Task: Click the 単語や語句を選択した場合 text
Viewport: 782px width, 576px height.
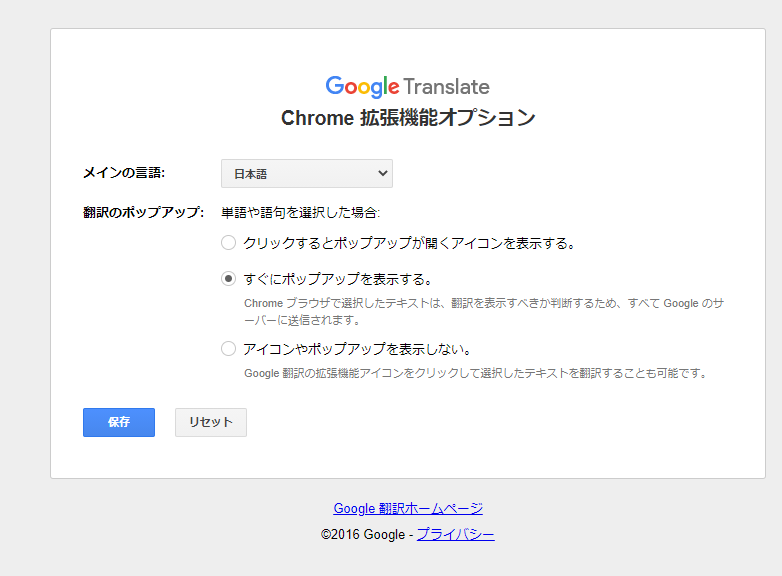Action: pos(301,213)
